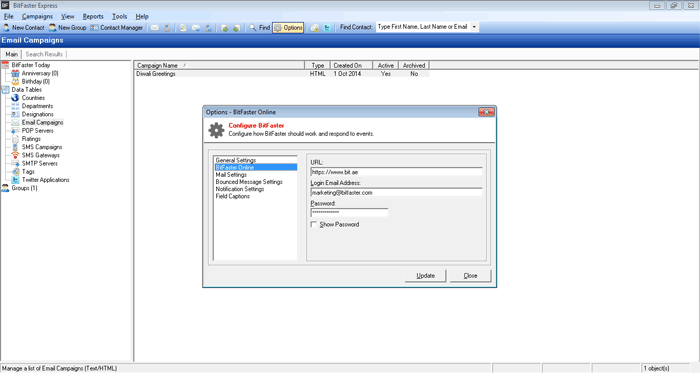Collapse the Data Tables tree node
The image size is (700, 373).
click(26, 90)
